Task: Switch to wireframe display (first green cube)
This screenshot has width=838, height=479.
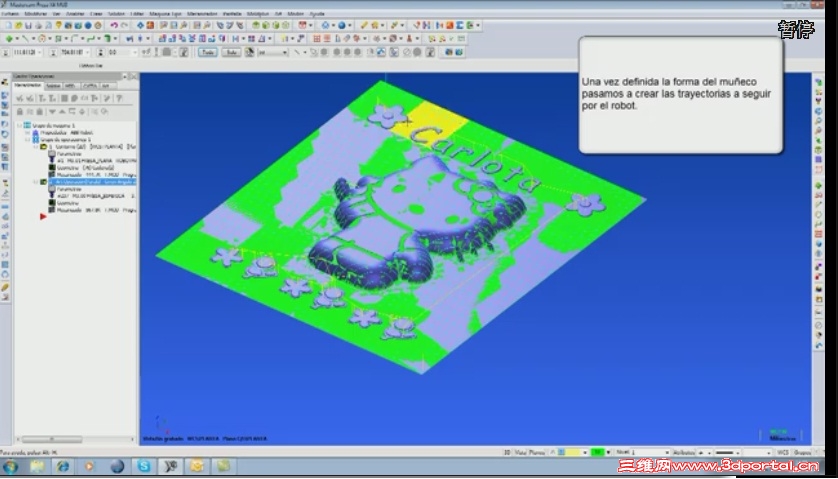Action: (255, 25)
